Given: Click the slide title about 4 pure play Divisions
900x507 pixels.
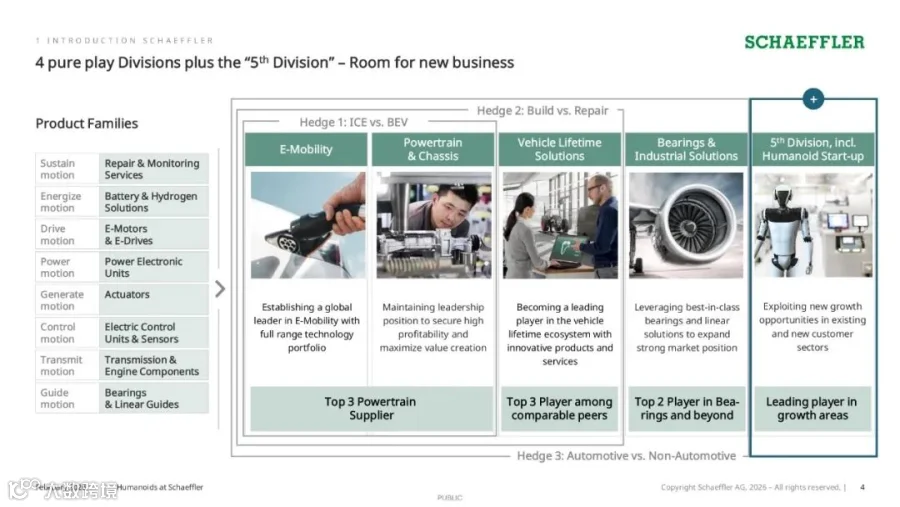Looking at the screenshot, I should 274,63.
